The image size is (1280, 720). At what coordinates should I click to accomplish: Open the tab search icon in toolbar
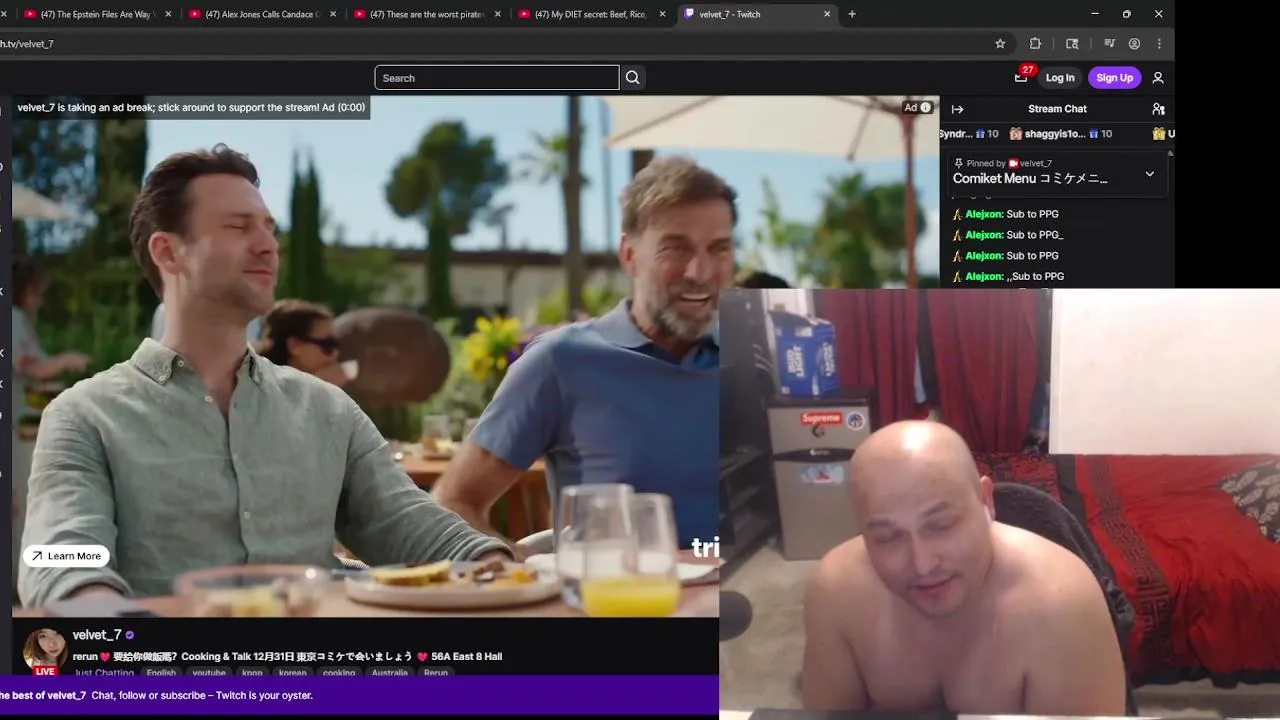(x=1072, y=44)
